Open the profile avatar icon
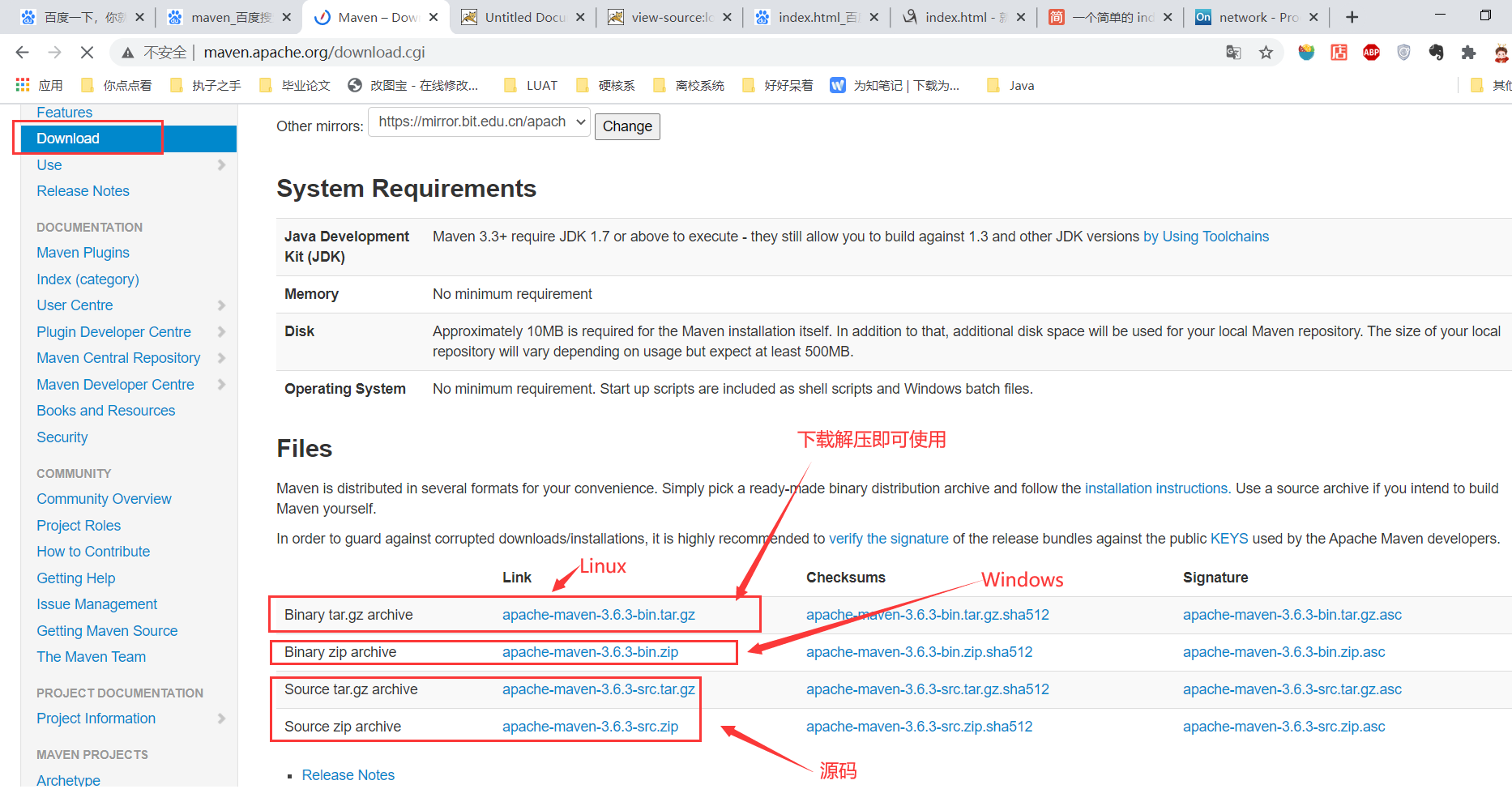This screenshot has height=789, width=1512. 1501,53
